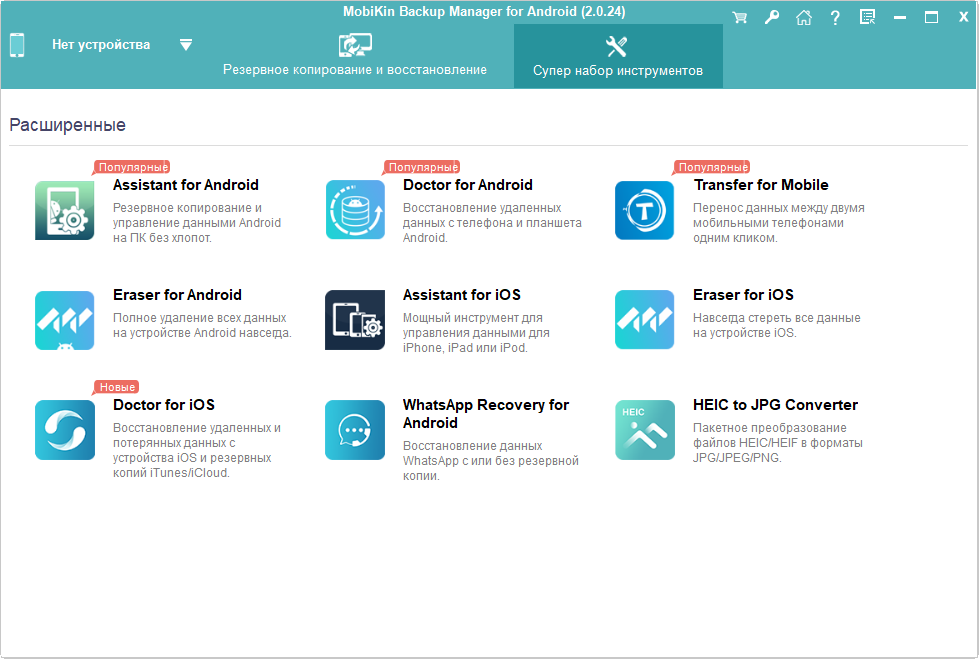Click the Doctor for iOS title

coord(164,405)
